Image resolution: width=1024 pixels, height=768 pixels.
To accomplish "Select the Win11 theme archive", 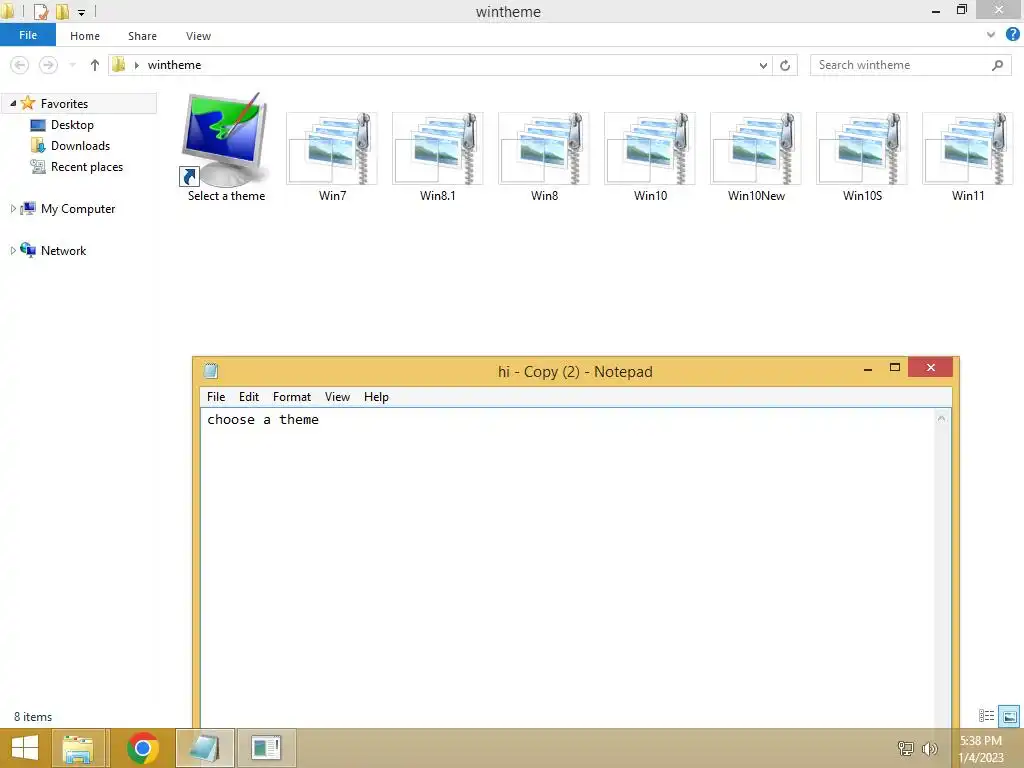I will [x=968, y=157].
